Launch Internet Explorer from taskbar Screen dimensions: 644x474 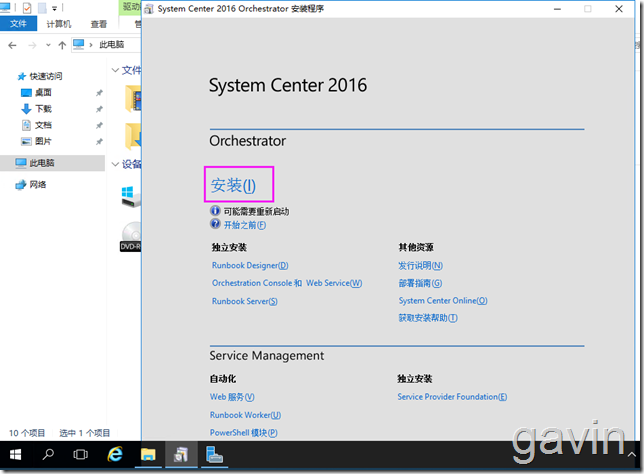click(x=115, y=454)
